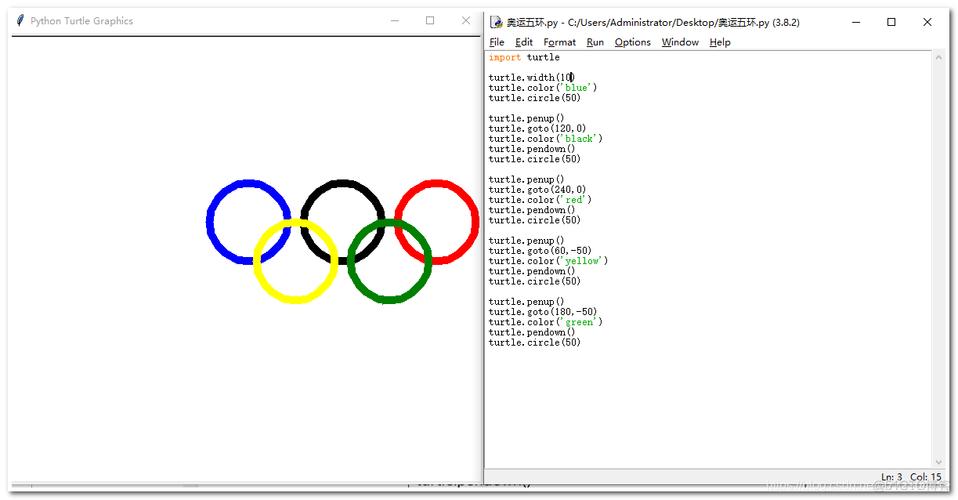958x500 pixels.
Task: Open the Options menu in IDLE
Action: (632, 42)
